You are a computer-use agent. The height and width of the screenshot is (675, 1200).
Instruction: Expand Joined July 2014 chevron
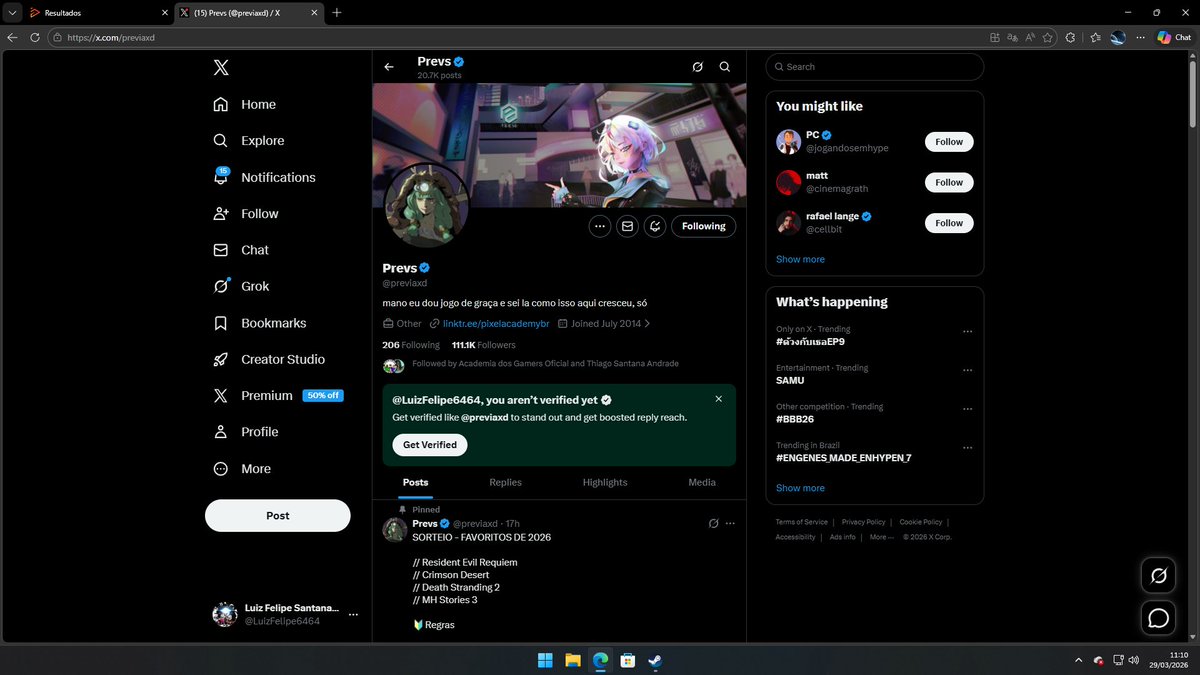pyautogui.click(x=647, y=324)
